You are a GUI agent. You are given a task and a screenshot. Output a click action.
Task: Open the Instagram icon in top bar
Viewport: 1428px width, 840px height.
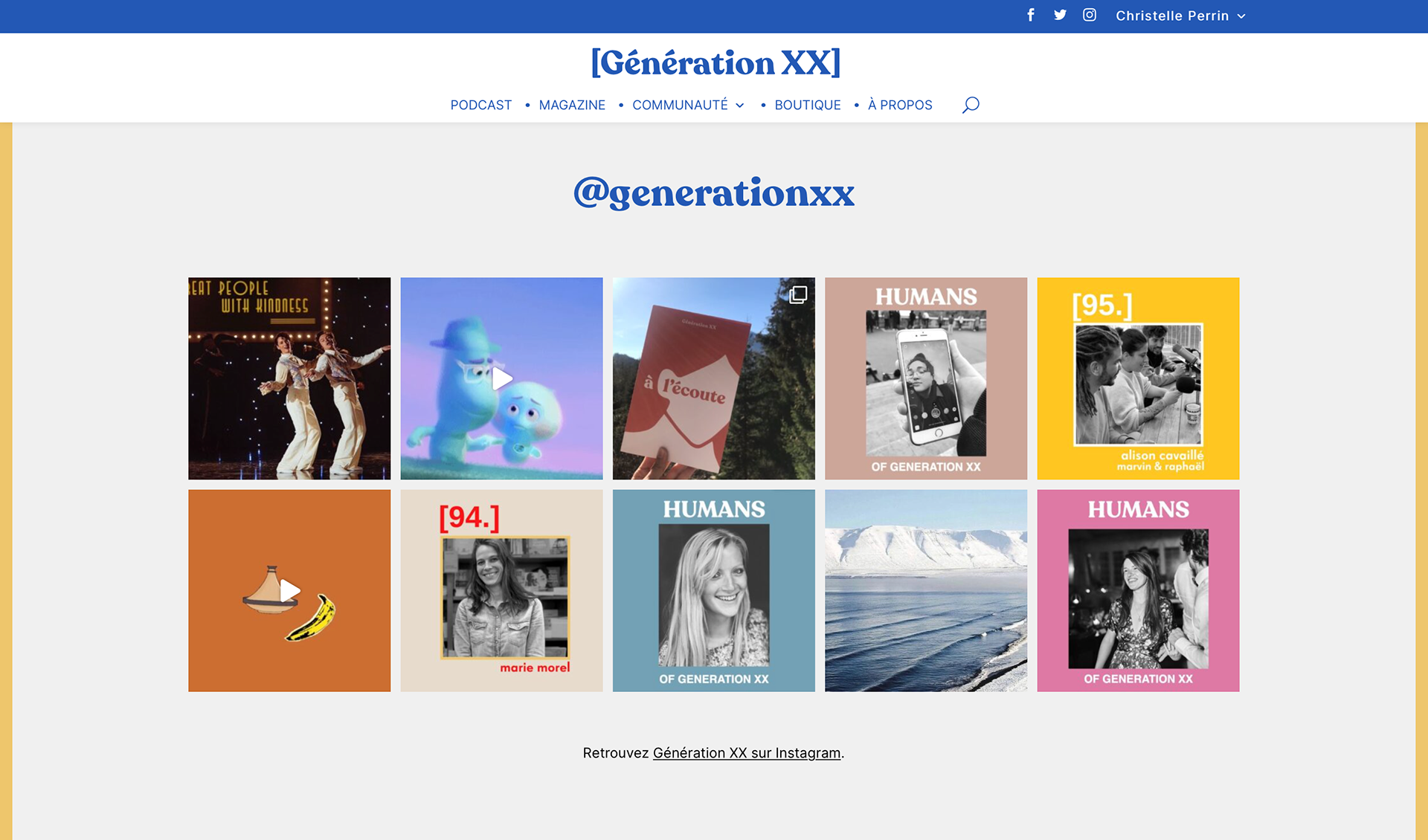[x=1089, y=15]
